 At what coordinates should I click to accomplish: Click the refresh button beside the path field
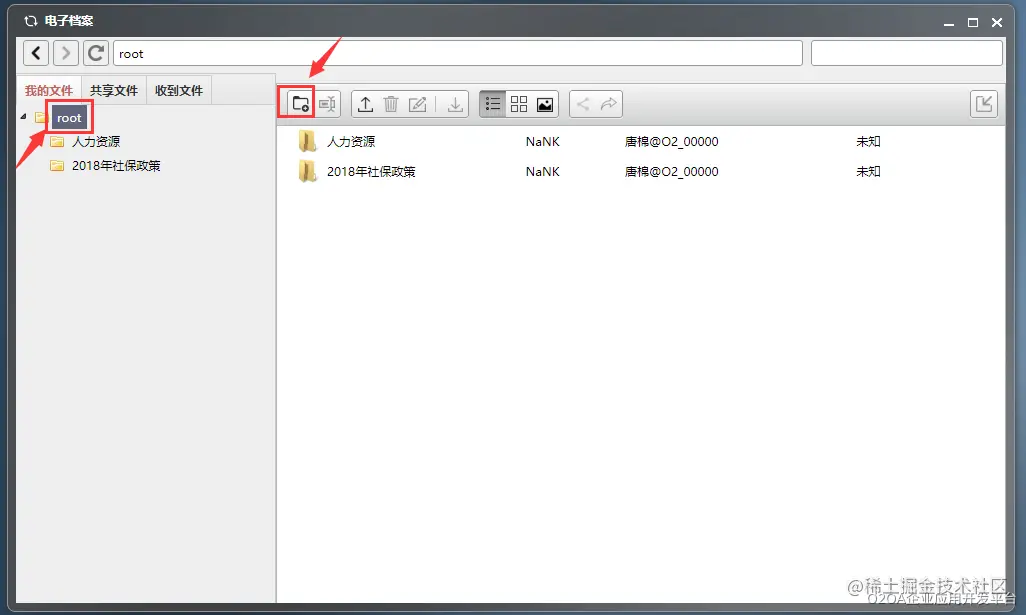[96, 53]
